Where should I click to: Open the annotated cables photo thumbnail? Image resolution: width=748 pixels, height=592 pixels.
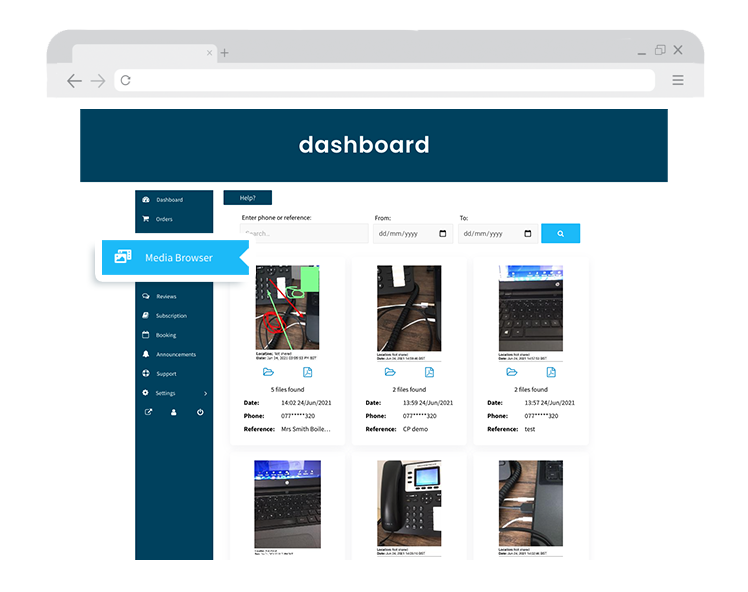coord(287,308)
